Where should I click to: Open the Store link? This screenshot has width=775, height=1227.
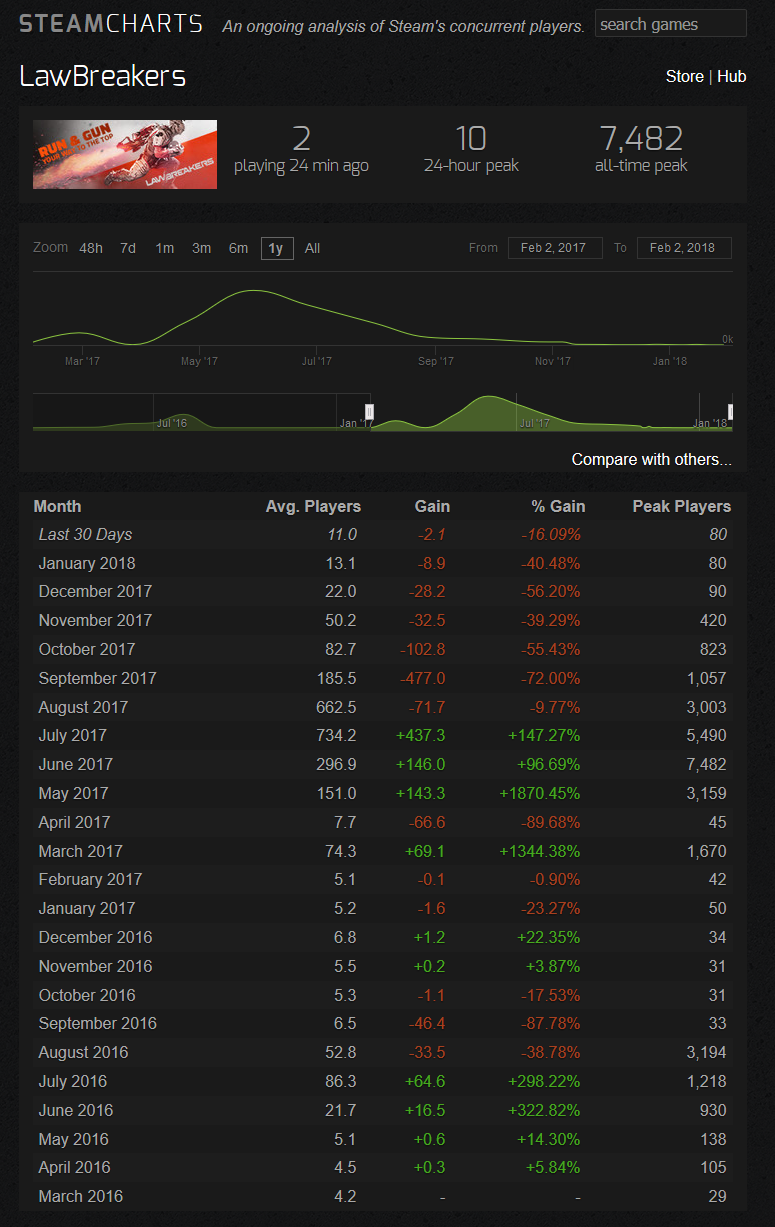pos(684,76)
